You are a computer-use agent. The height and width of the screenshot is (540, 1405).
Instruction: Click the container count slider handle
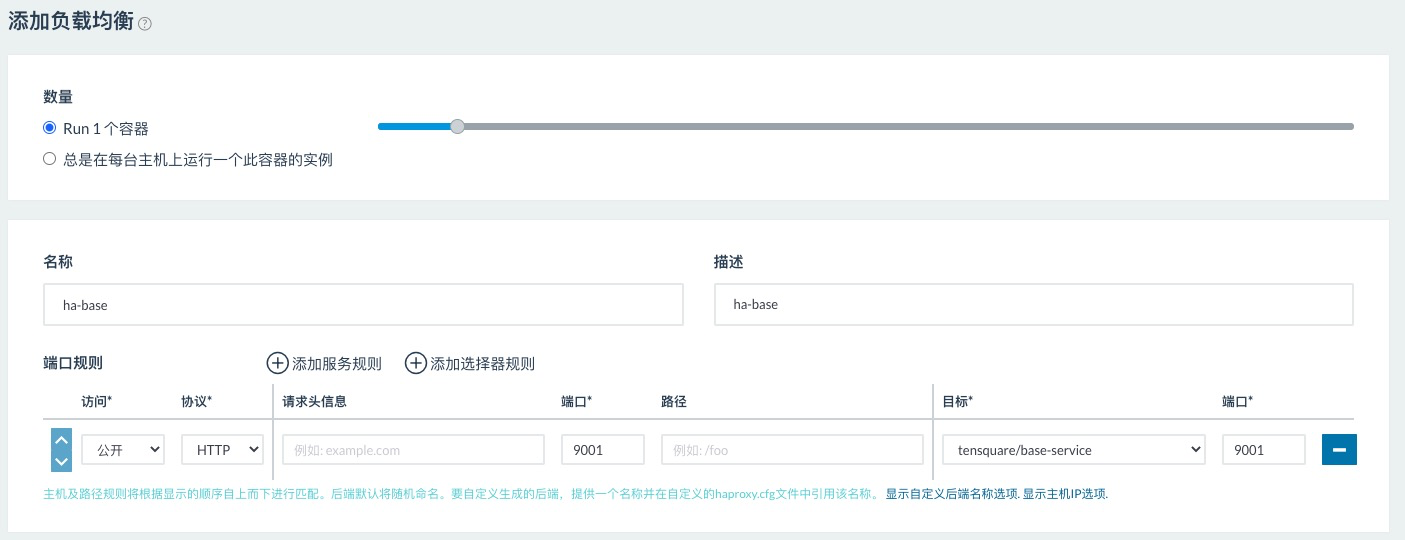[457, 127]
